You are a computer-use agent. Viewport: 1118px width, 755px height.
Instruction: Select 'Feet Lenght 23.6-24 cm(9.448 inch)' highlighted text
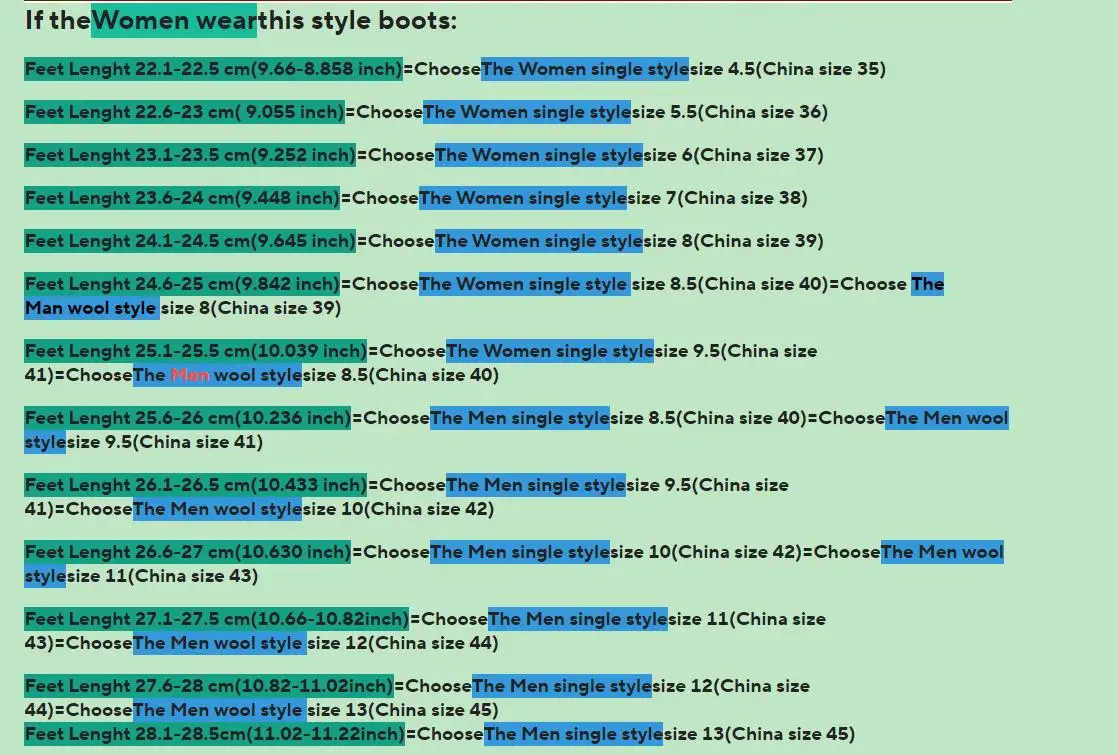(x=182, y=198)
